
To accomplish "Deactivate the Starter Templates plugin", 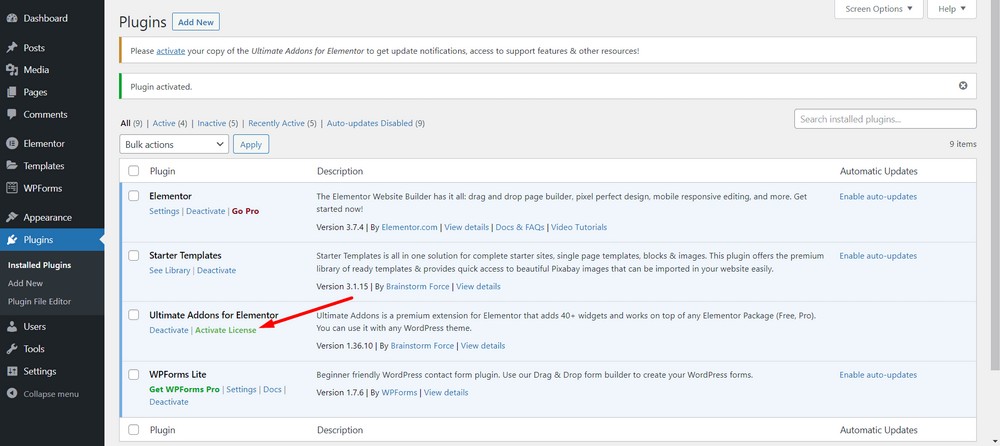I will point(216,271).
